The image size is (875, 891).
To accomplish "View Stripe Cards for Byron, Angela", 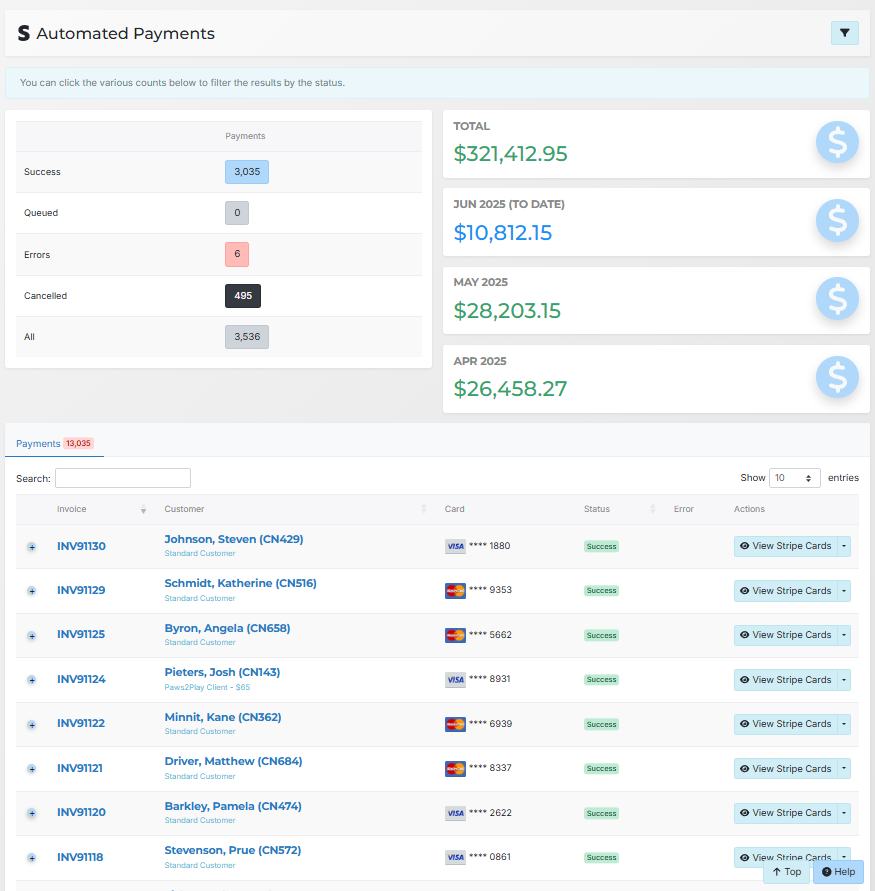I will 785,635.
